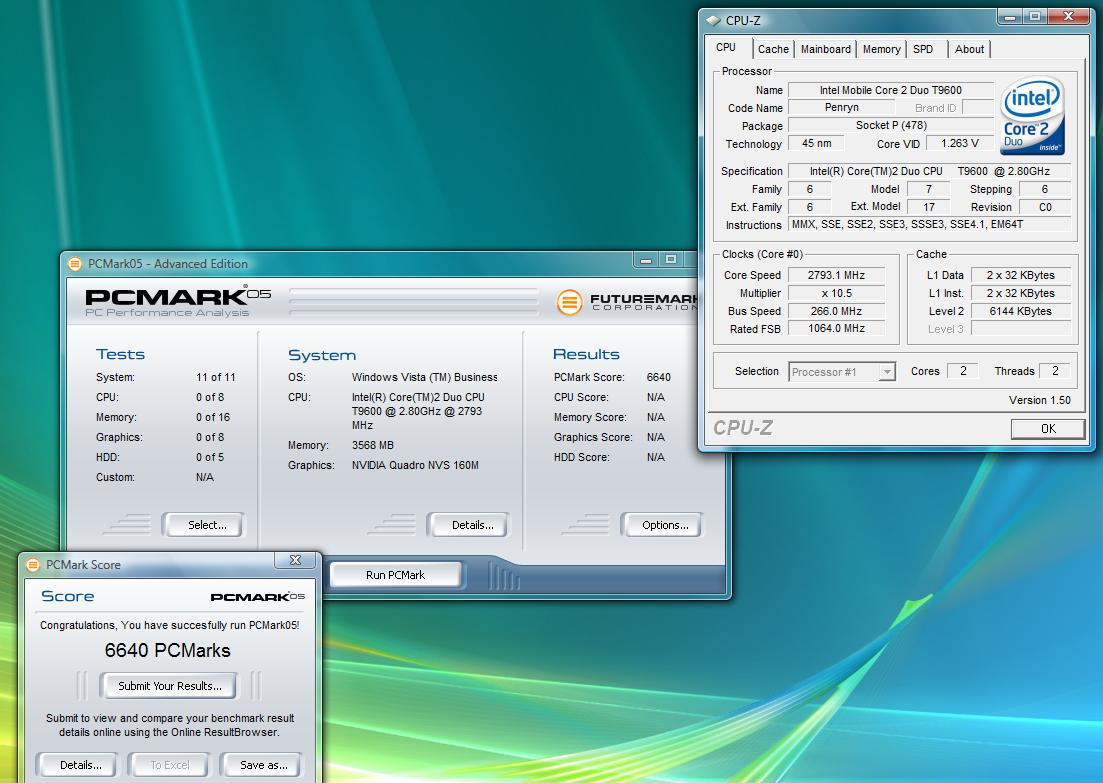Click the Bus Speed value 266.0 MHz
Viewport: 1103px width, 783px height.
tap(836, 311)
